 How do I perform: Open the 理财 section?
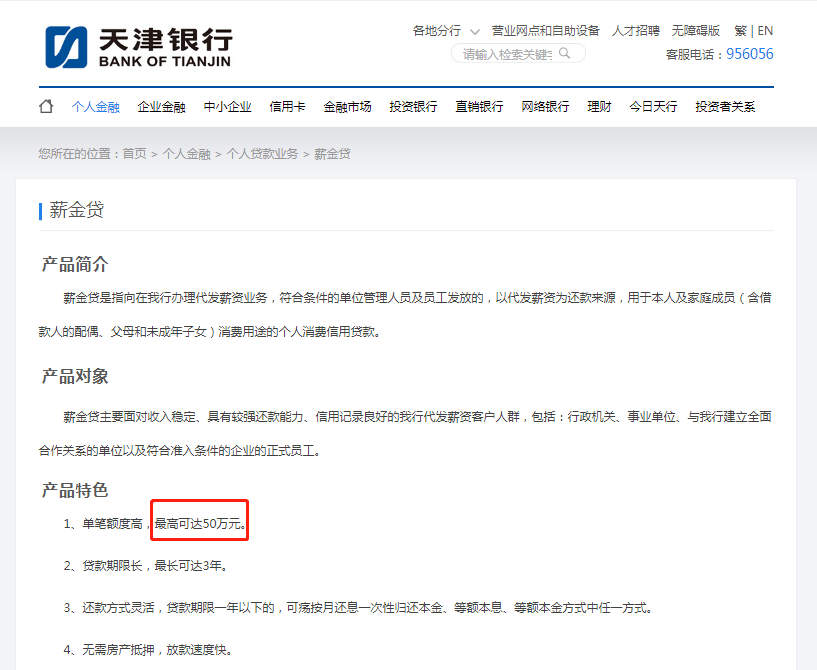[598, 105]
